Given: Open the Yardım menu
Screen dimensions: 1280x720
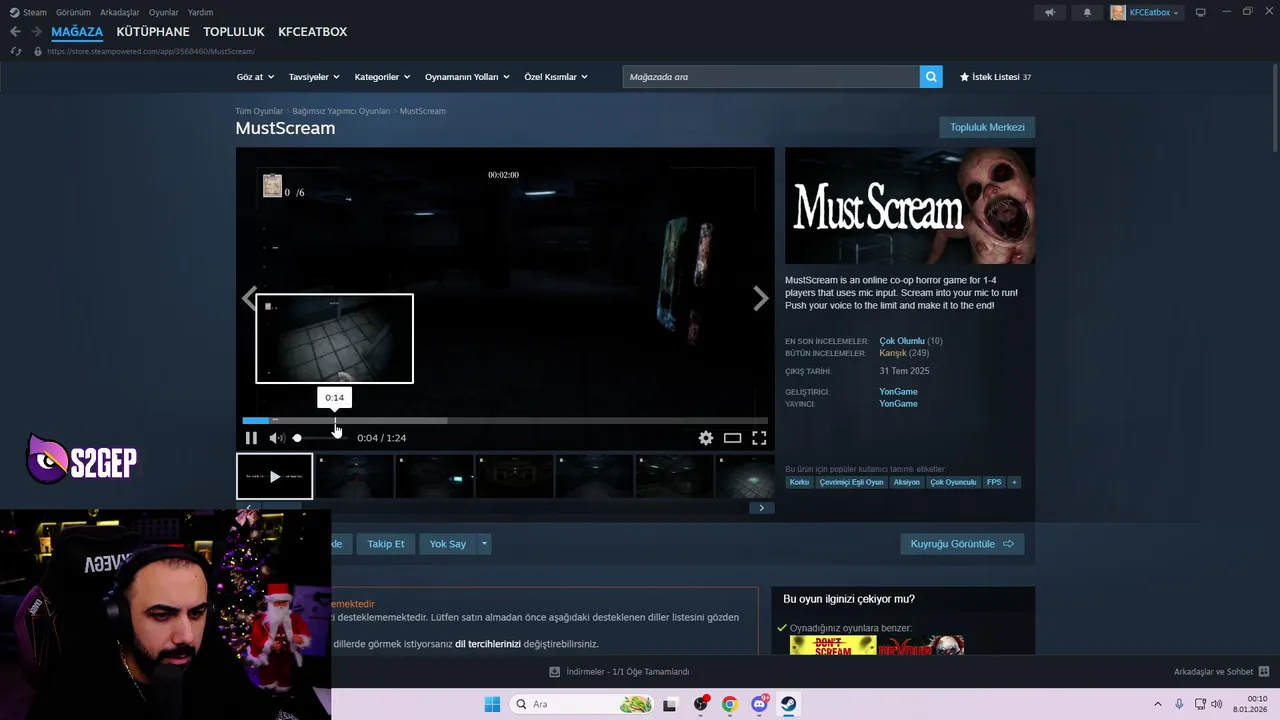Looking at the screenshot, I should coord(200,12).
